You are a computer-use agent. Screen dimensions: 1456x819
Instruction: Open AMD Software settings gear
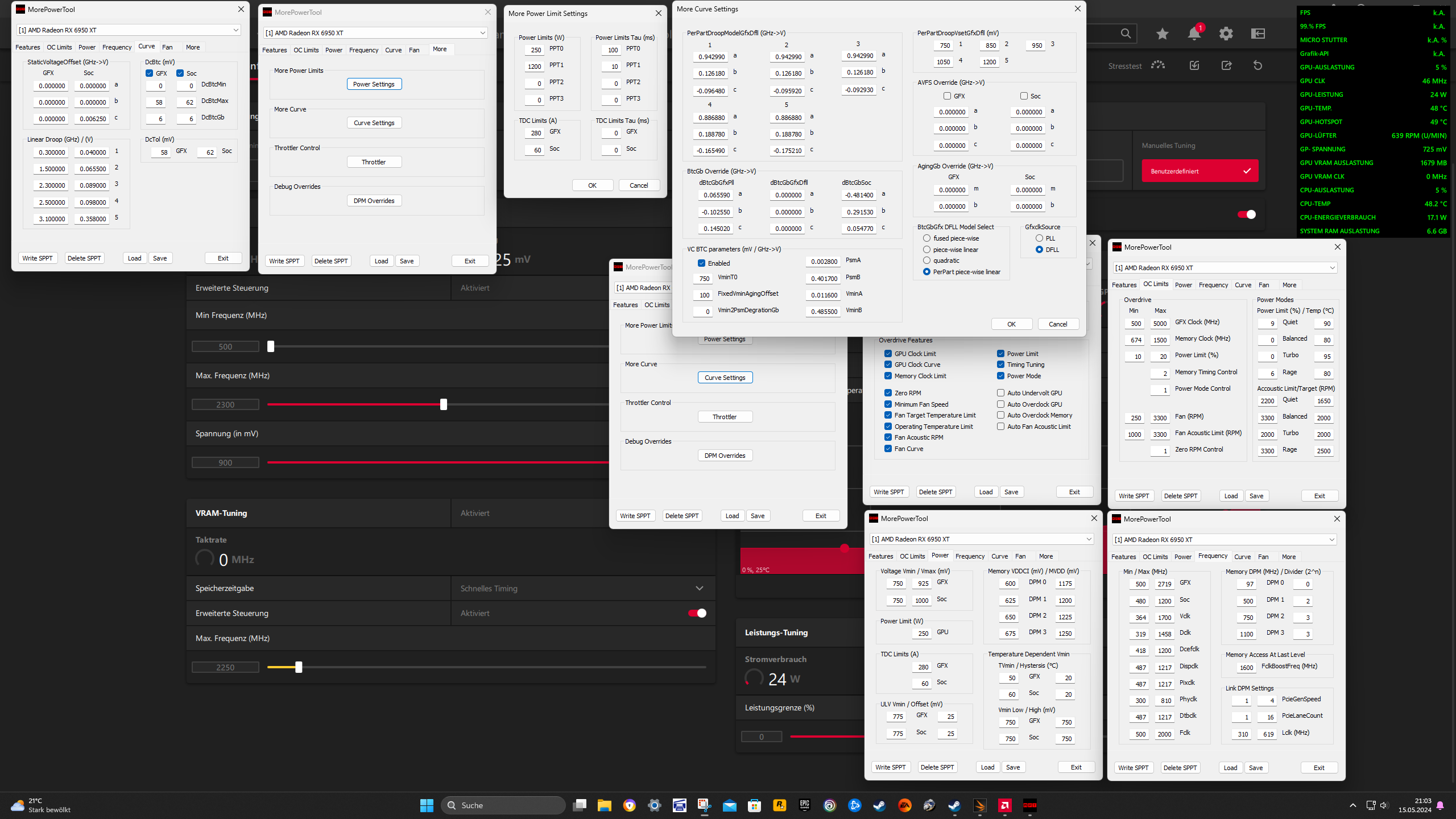point(1226,34)
